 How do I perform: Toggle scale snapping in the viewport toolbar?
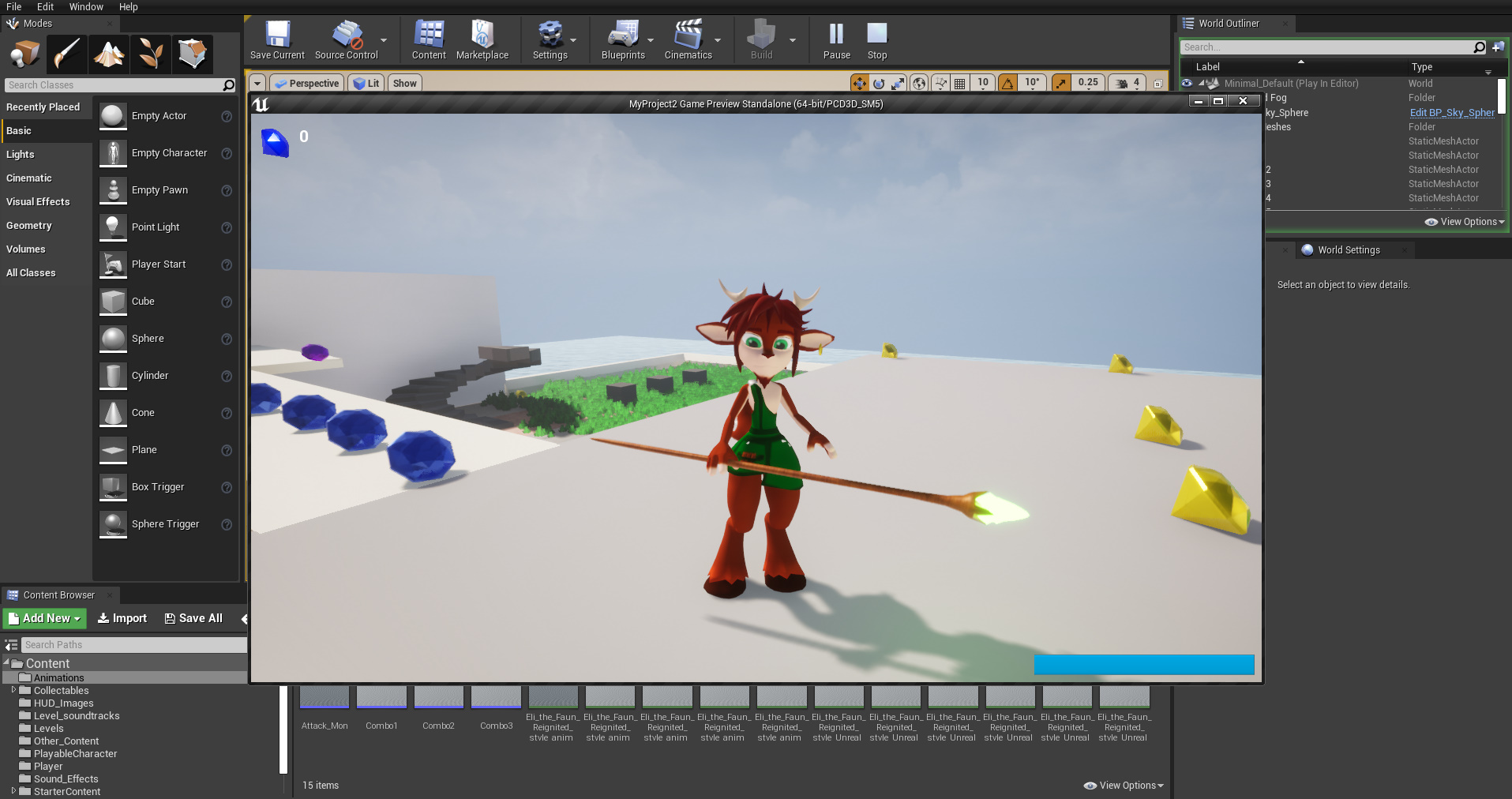point(1061,83)
